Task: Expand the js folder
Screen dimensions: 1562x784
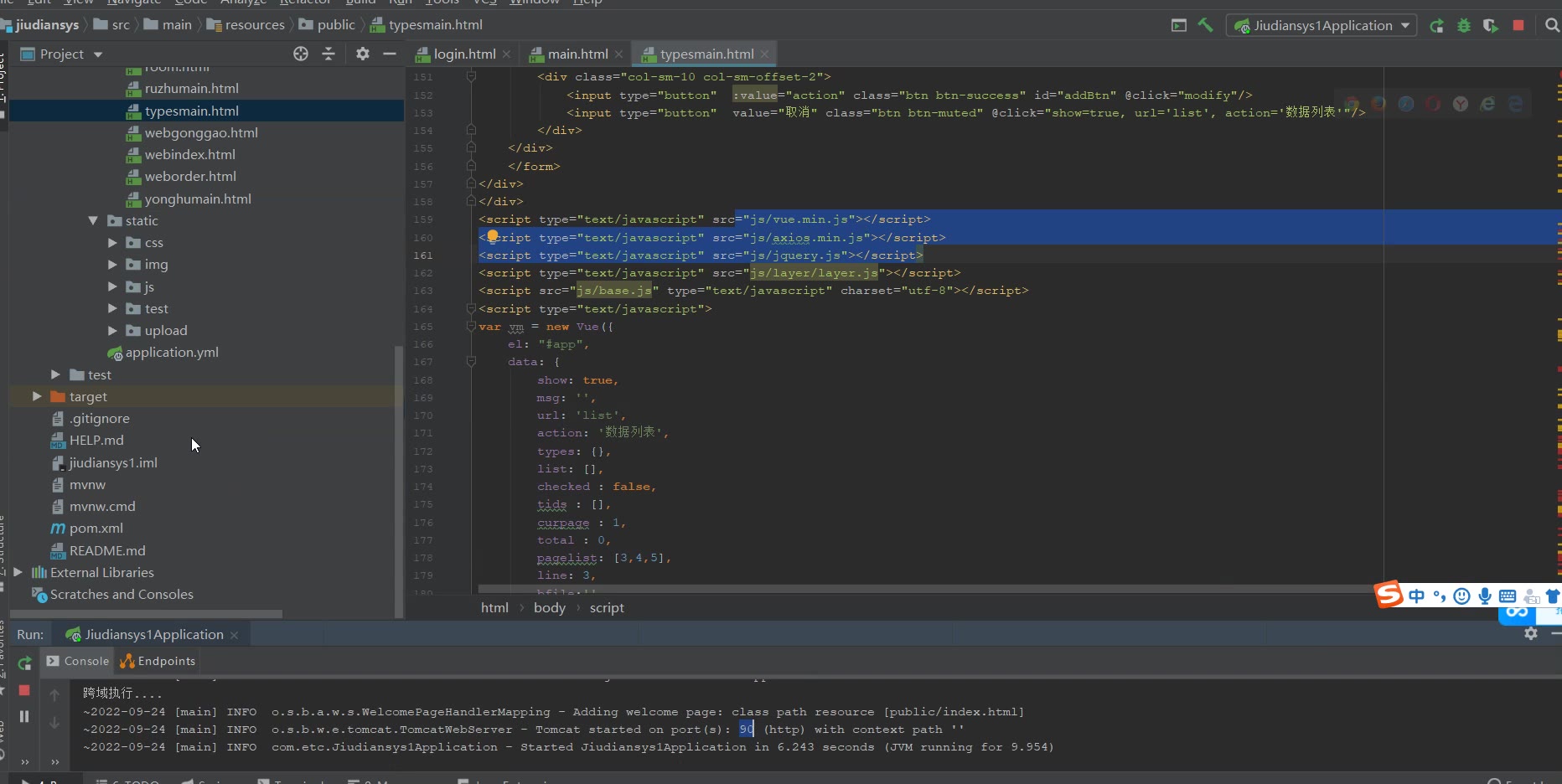Action: coord(112,286)
